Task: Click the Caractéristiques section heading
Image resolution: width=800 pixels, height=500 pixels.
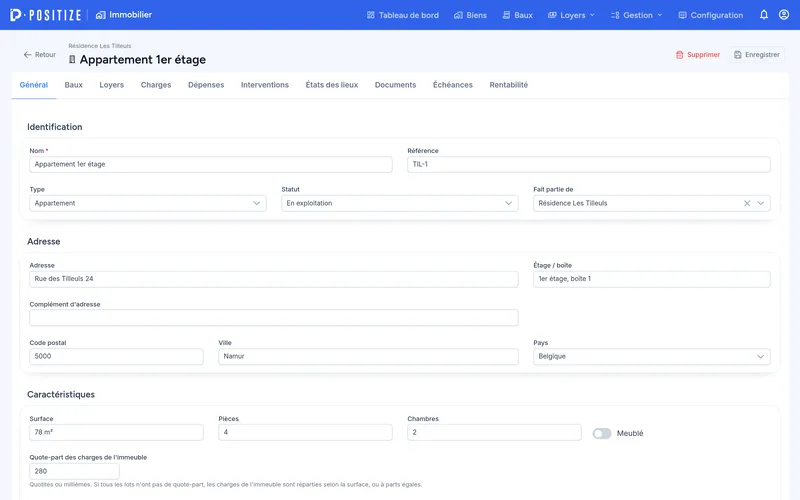Action: [61, 394]
